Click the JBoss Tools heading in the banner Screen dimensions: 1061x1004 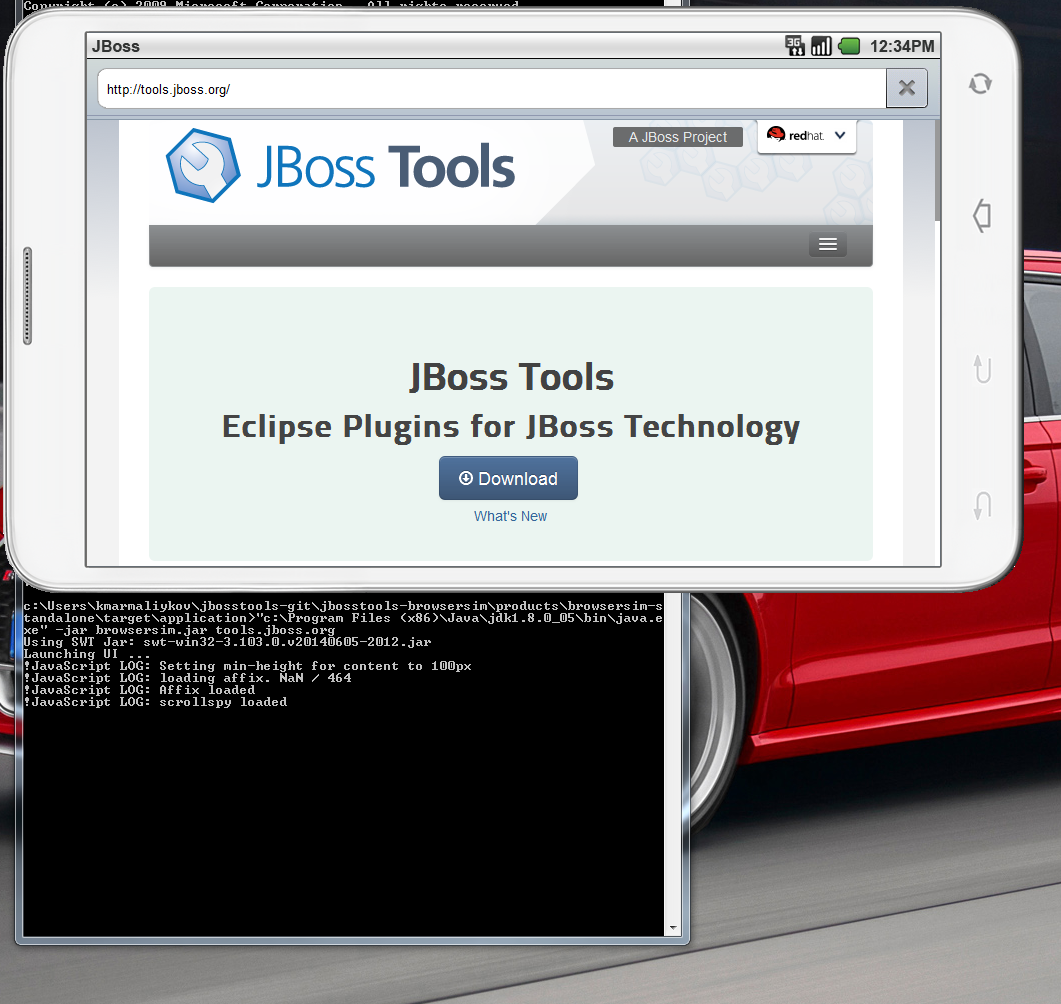(511, 377)
